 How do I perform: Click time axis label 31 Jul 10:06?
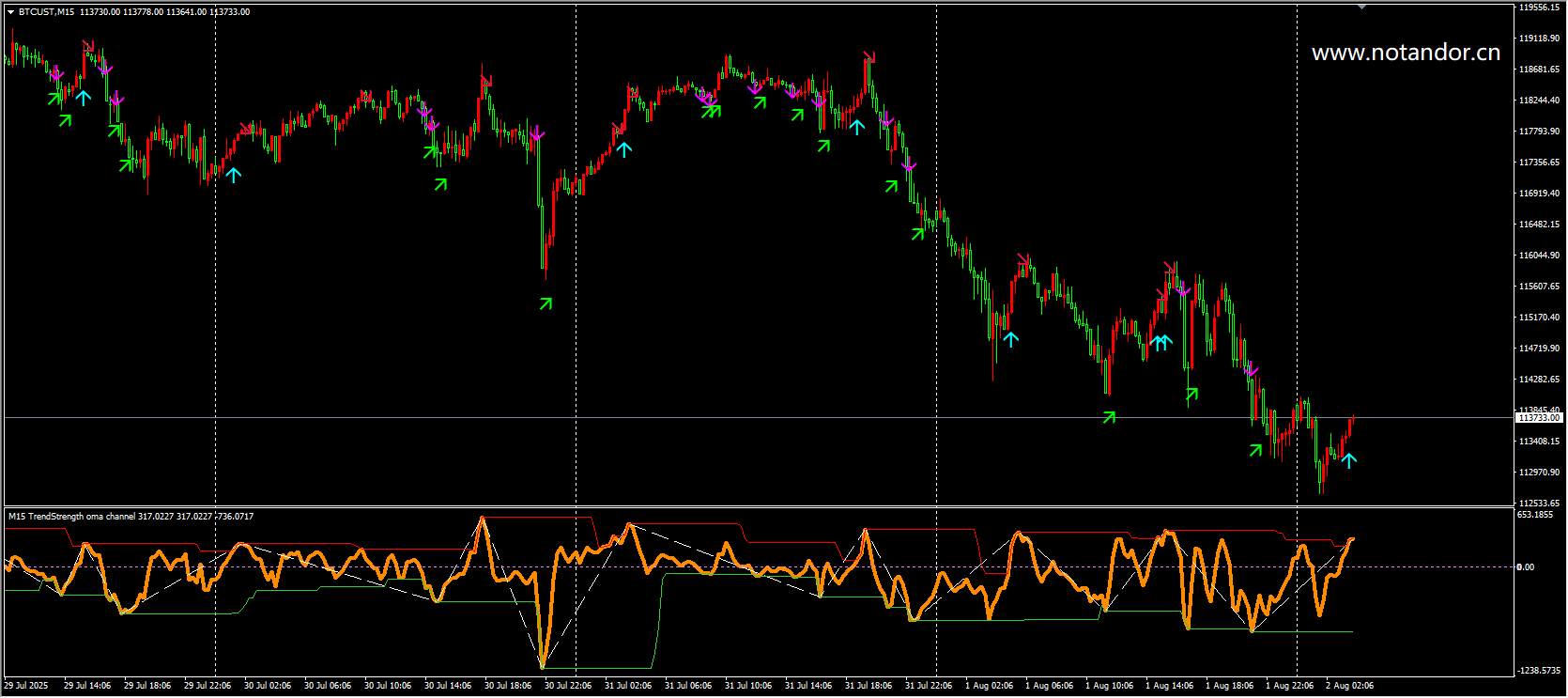click(748, 686)
